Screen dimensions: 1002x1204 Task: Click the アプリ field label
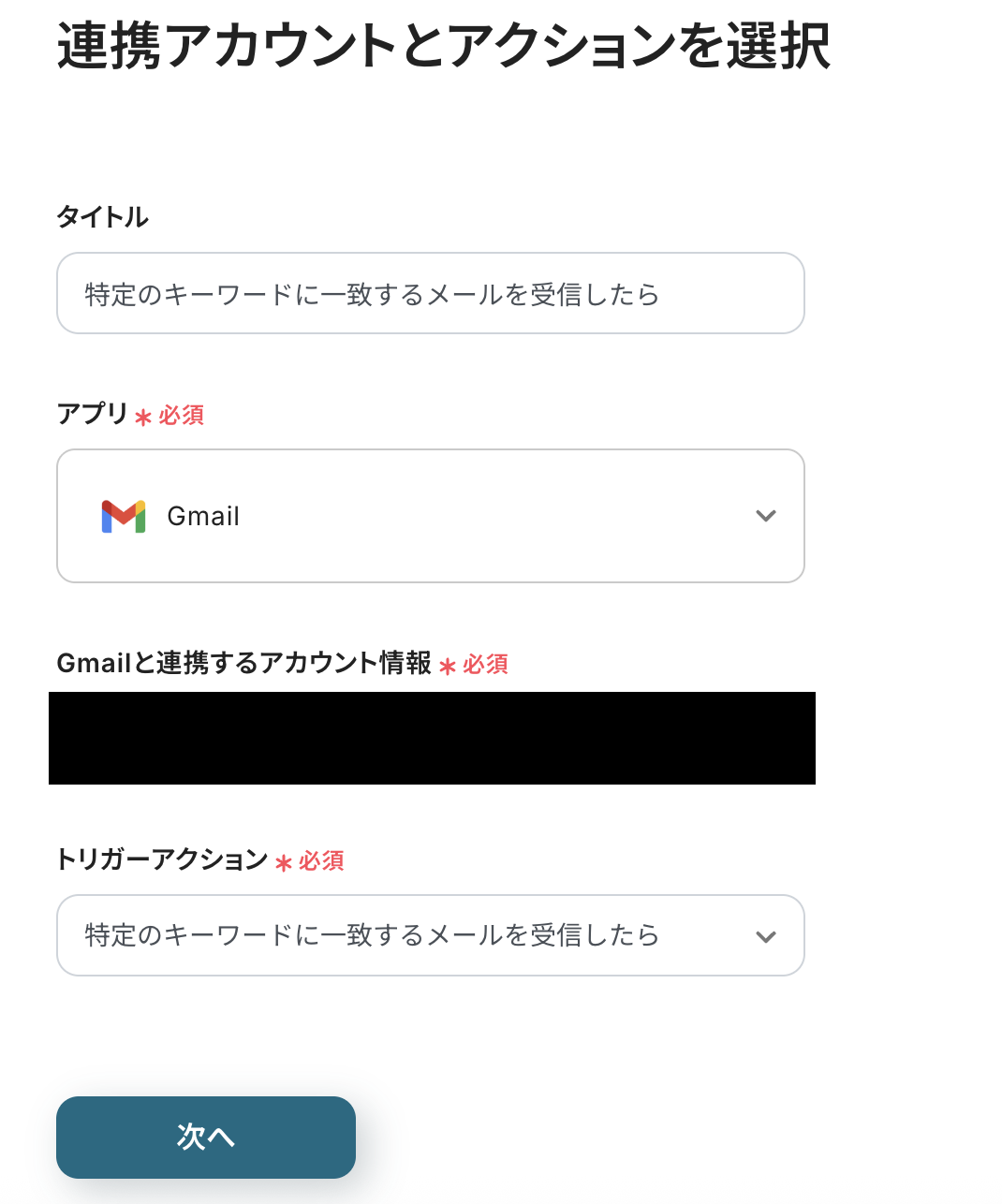[x=92, y=413]
